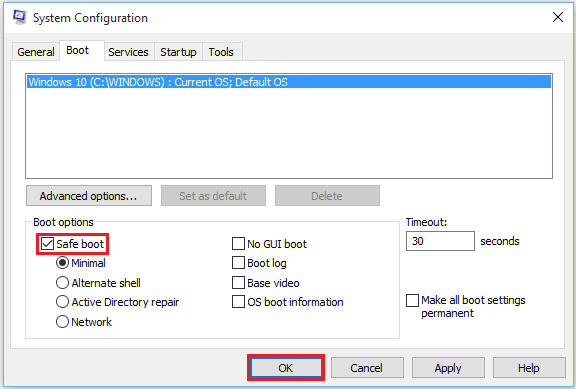Click the System Configuration title bar icon
The width and height of the screenshot is (576, 389).
click(19, 17)
